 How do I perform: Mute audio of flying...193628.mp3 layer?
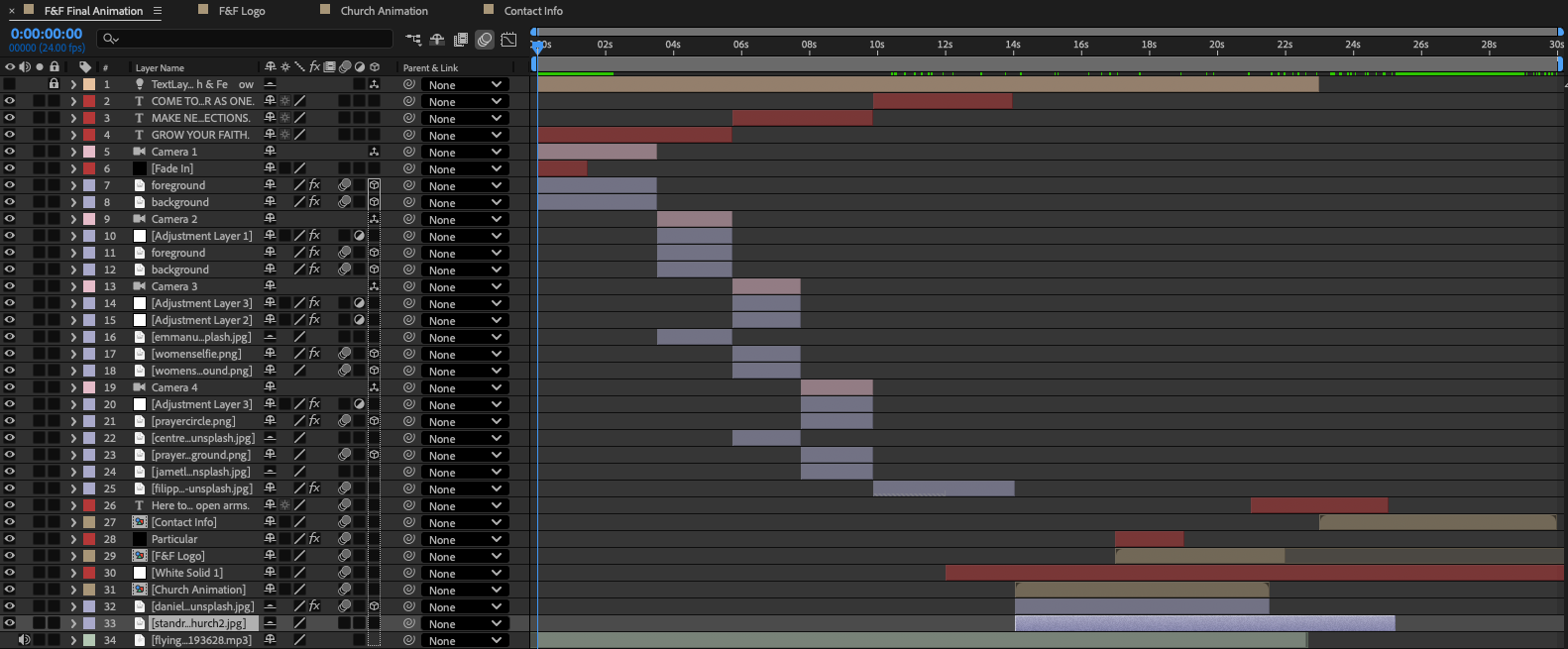click(x=25, y=640)
